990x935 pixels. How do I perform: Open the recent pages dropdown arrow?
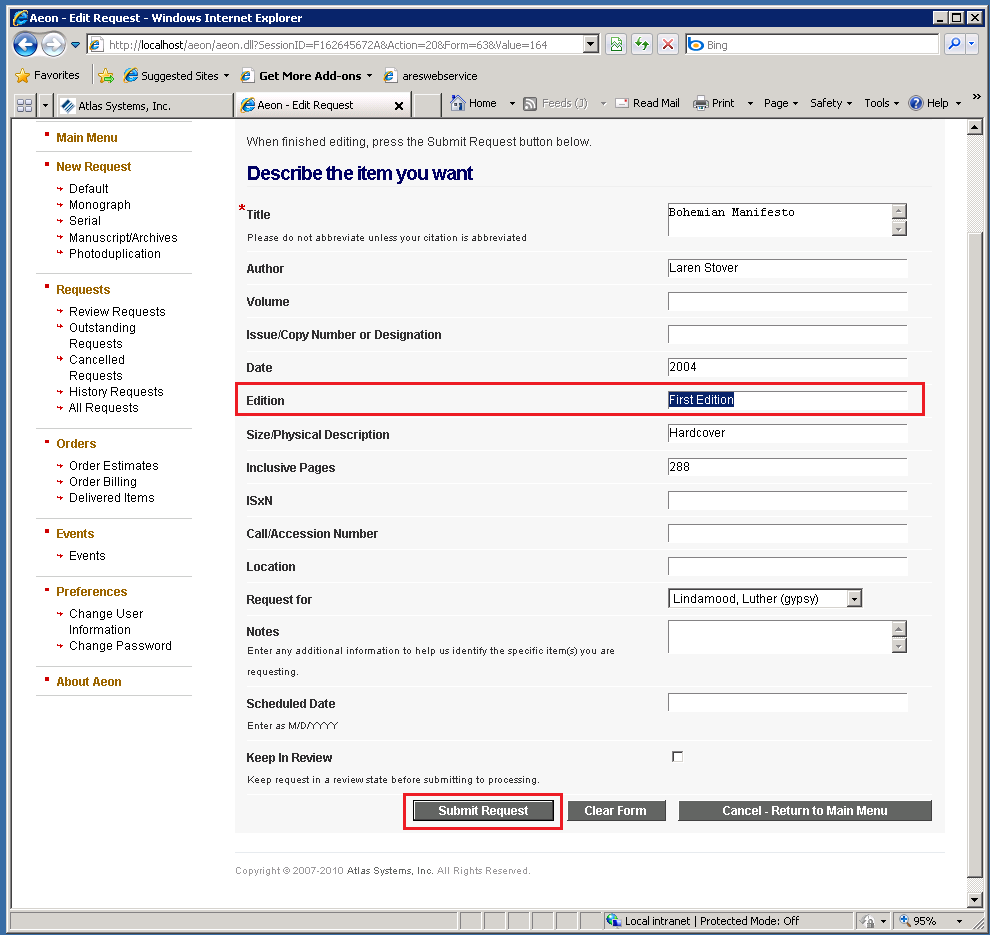(75, 45)
